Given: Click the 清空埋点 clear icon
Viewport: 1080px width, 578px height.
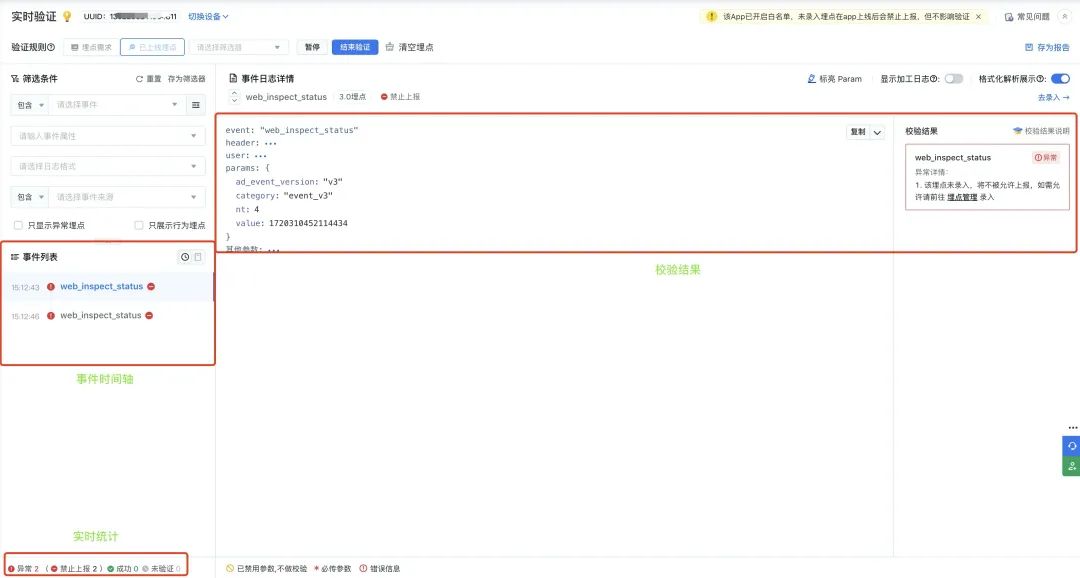Looking at the screenshot, I should pyautogui.click(x=390, y=47).
